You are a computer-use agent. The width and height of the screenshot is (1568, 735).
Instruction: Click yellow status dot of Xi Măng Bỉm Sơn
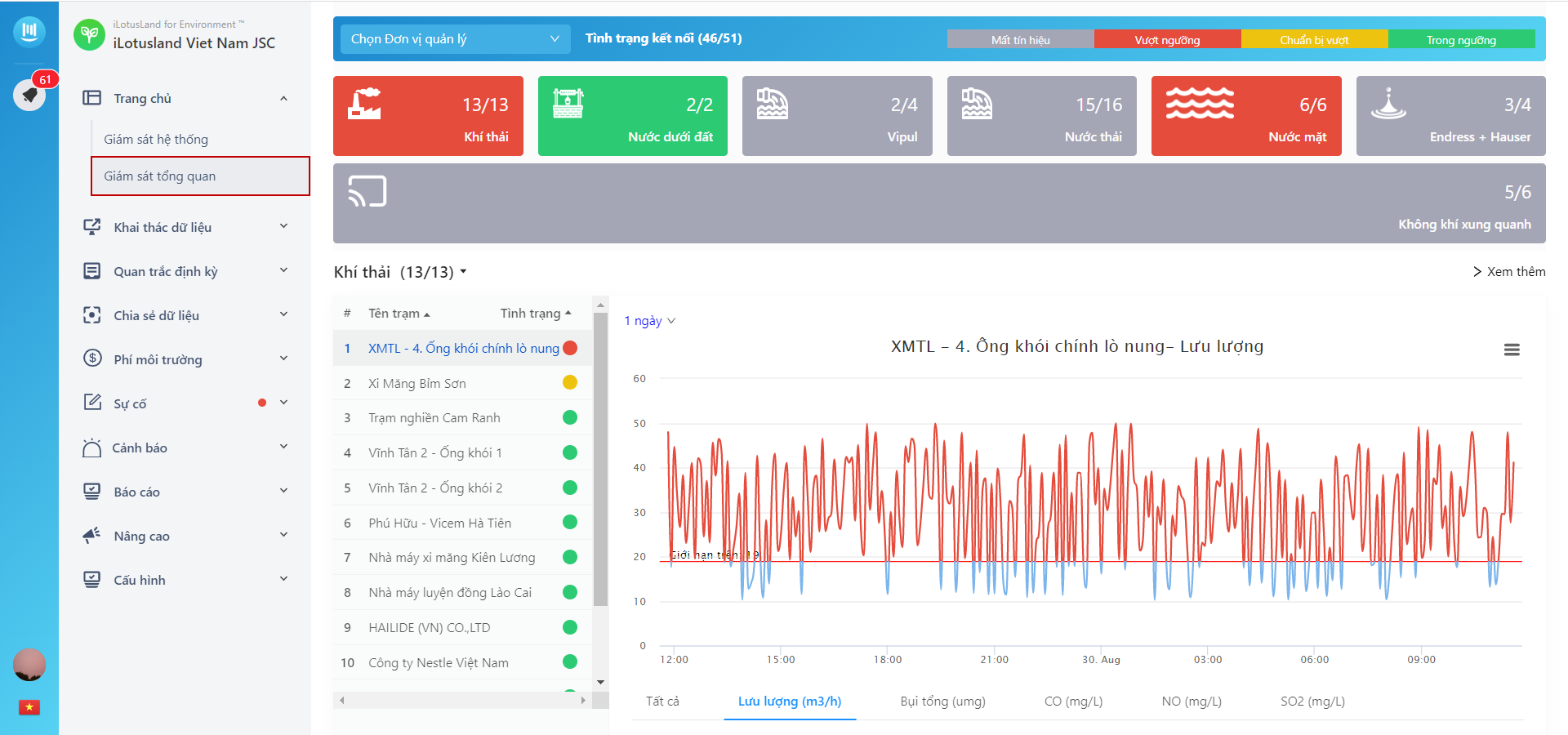570,382
